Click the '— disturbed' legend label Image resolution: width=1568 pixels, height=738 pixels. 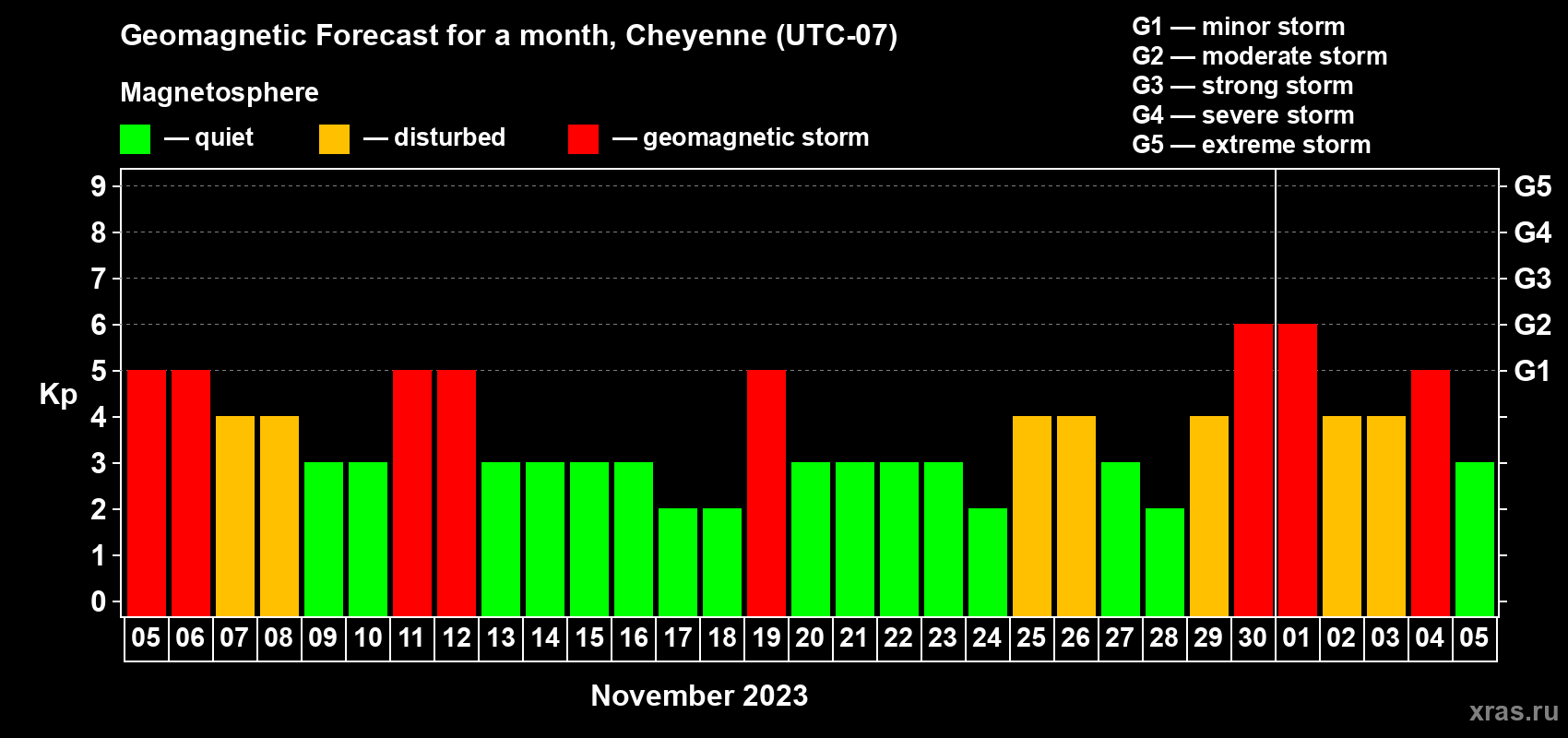click(434, 138)
